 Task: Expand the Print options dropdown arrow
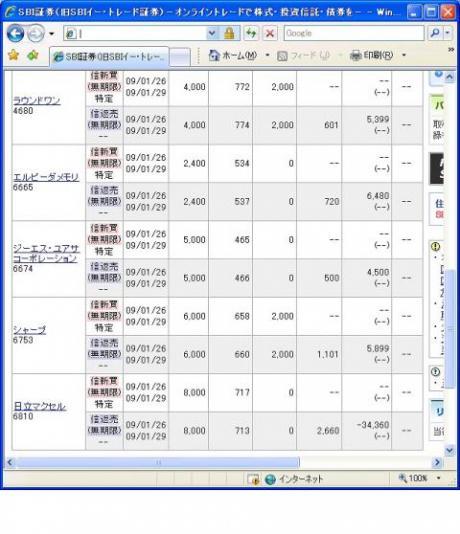click(404, 55)
